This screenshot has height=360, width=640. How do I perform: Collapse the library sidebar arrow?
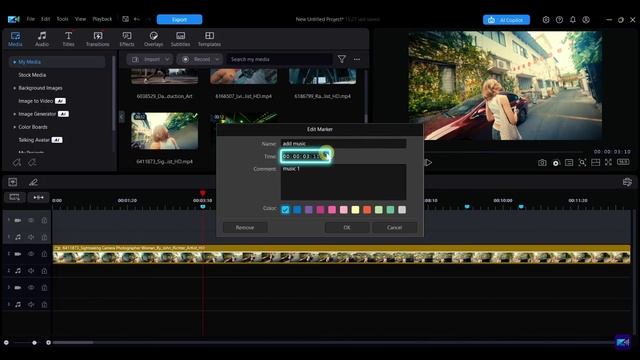pos(121,117)
